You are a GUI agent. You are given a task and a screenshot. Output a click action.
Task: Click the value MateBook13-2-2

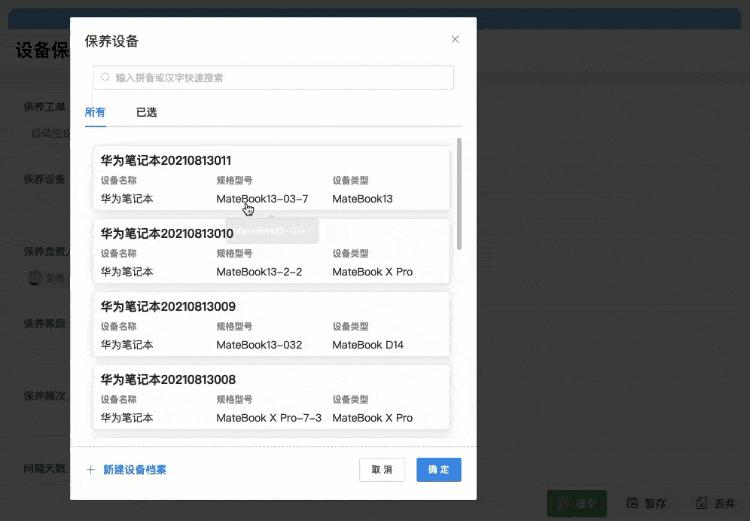click(259, 272)
